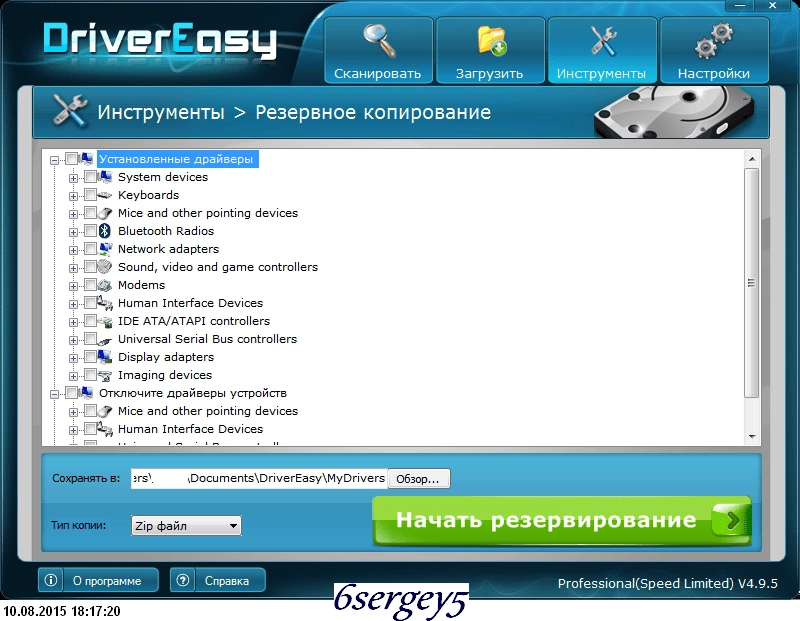Select the Bluetooth Radios tree row
The image size is (800, 621).
pyautogui.click(x=166, y=231)
